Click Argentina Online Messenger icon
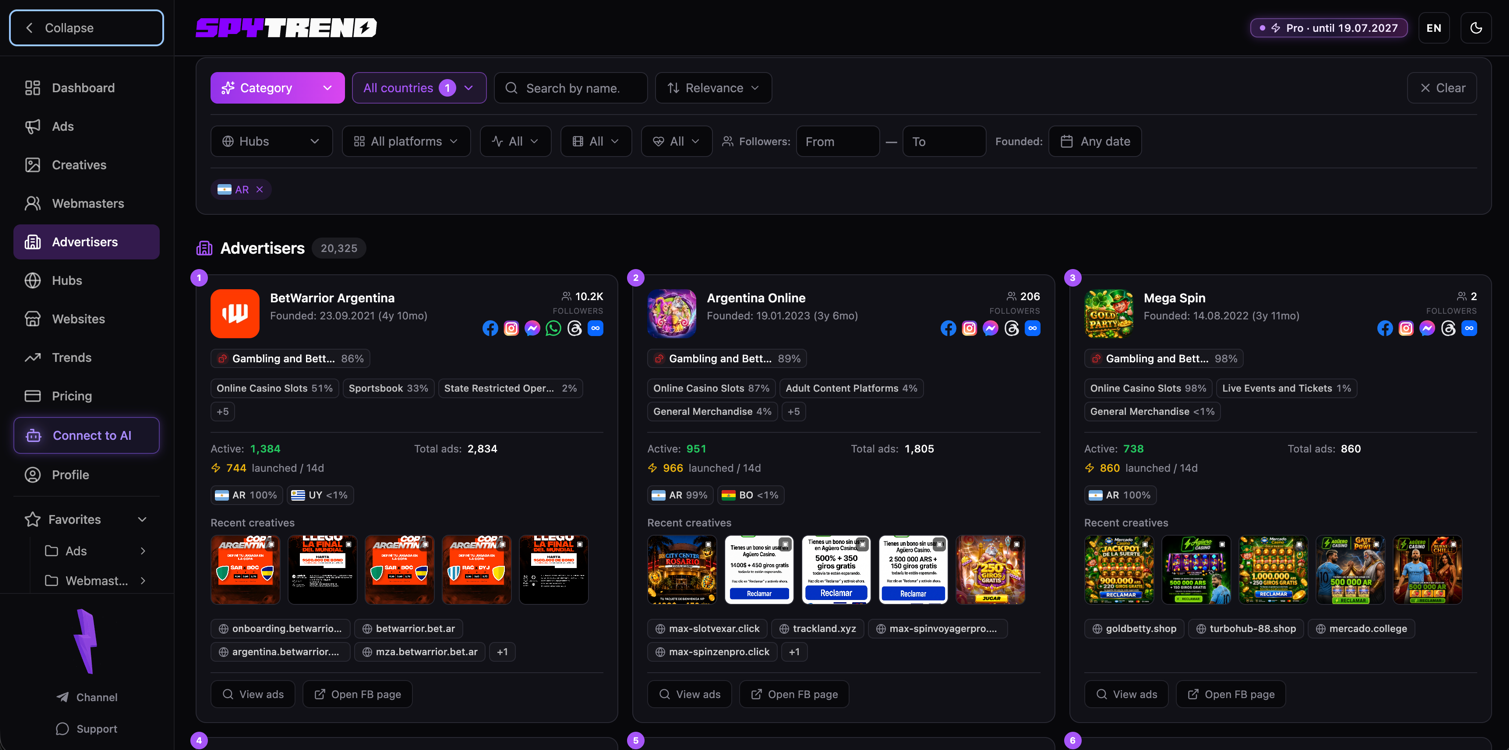This screenshot has width=1509, height=750. [990, 328]
